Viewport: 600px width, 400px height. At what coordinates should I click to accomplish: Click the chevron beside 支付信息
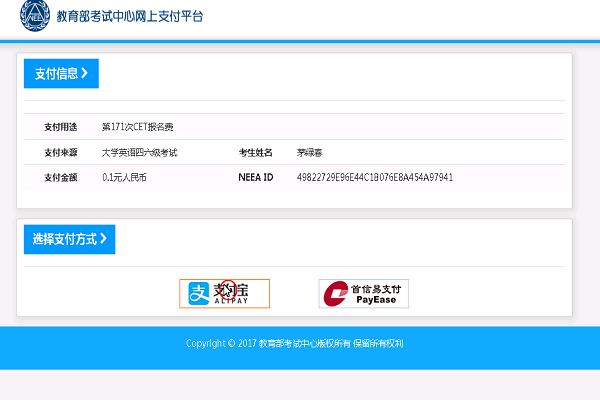pos(85,73)
